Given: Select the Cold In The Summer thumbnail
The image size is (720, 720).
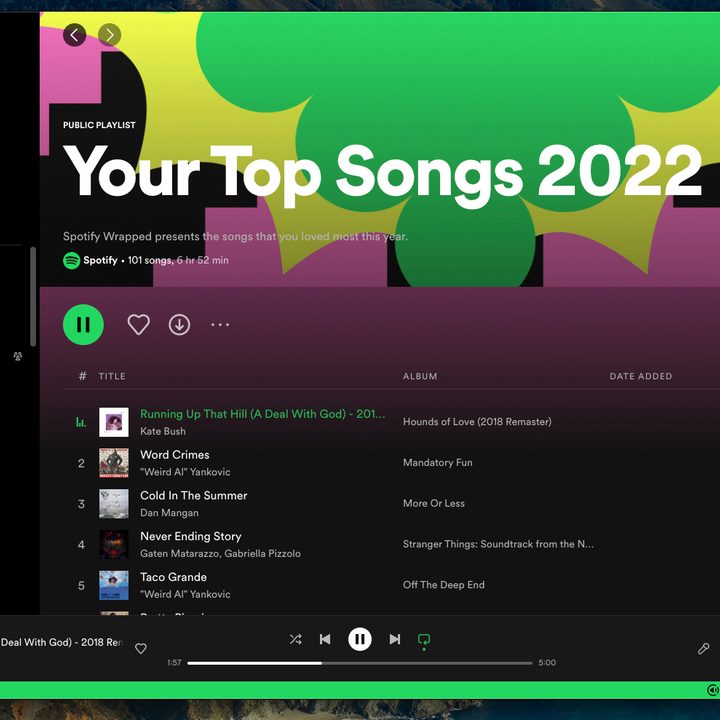Looking at the screenshot, I should coord(114,504).
